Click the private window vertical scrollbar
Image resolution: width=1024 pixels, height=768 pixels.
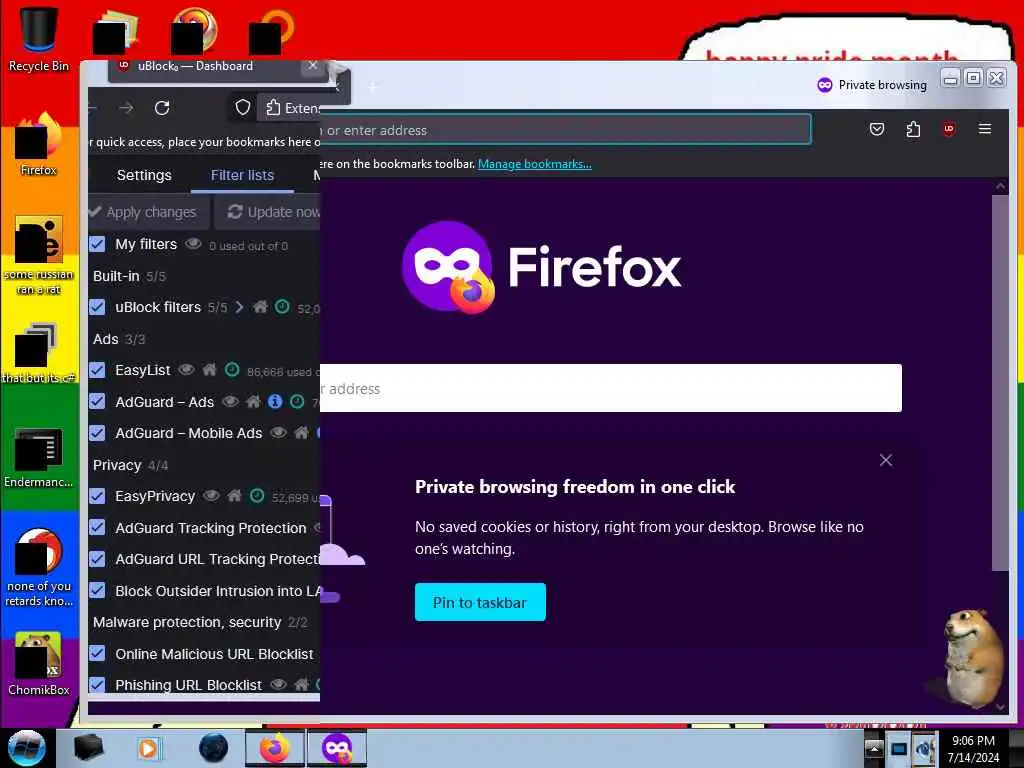(1000, 382)
